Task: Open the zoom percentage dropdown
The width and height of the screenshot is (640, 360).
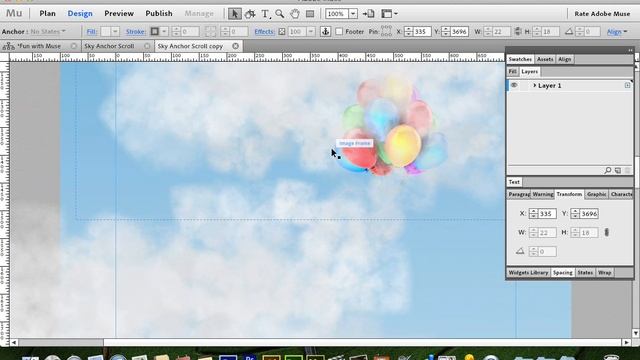Action: (353, 14)
